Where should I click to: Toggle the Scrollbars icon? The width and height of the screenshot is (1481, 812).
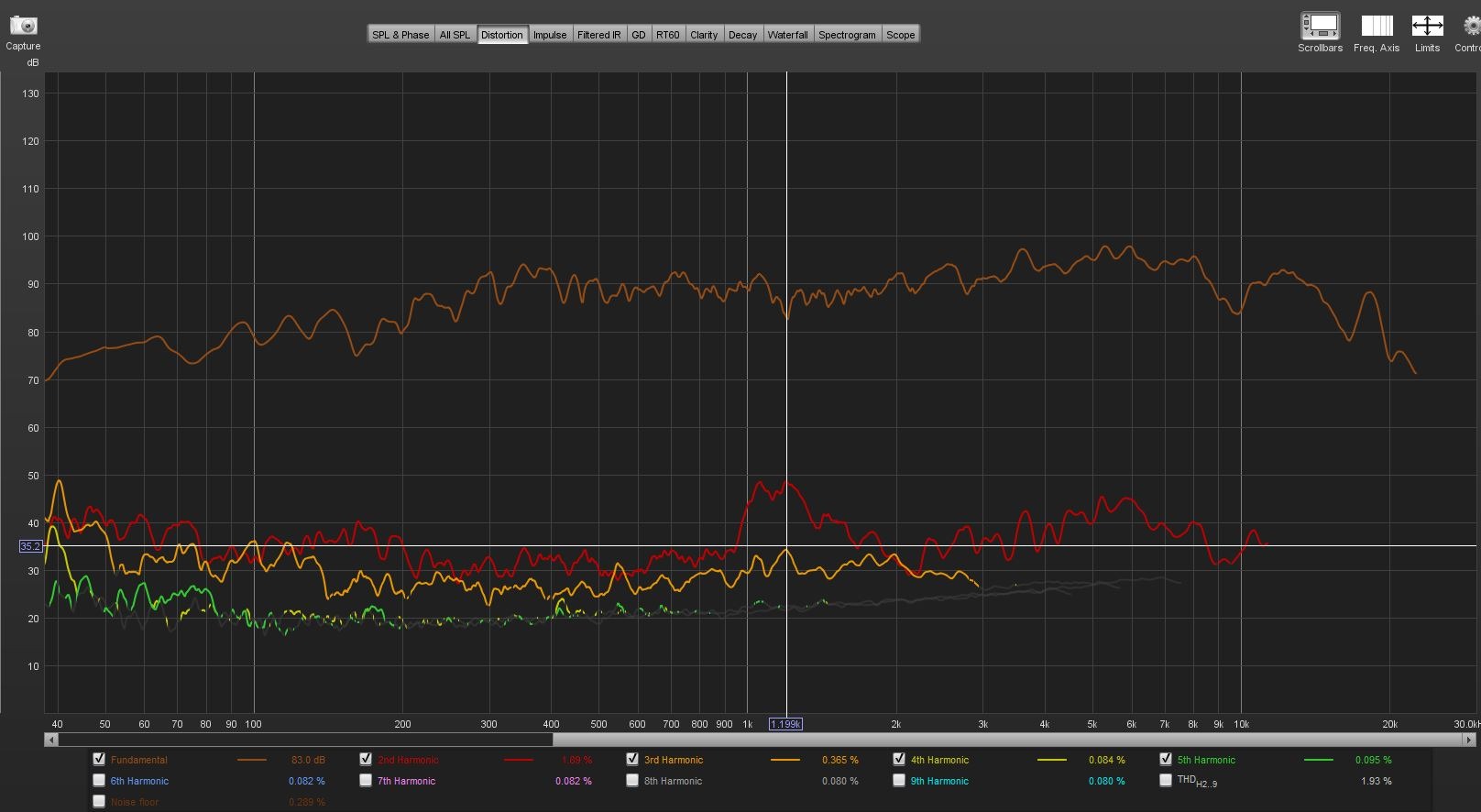(1320, 26)
